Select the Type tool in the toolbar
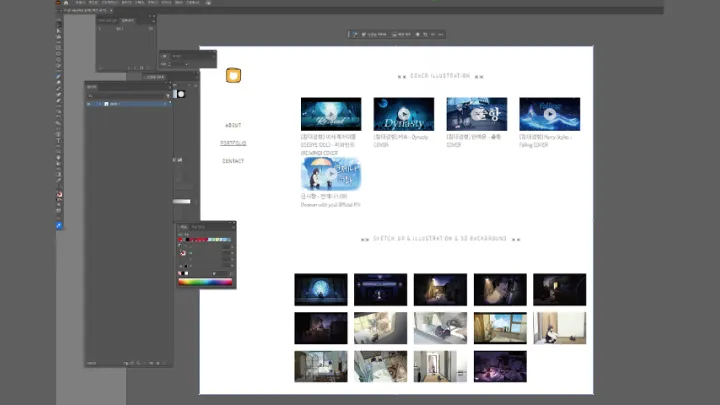Image resolution: width=720 pixels, height=405 pixels. tap(58, 141)
